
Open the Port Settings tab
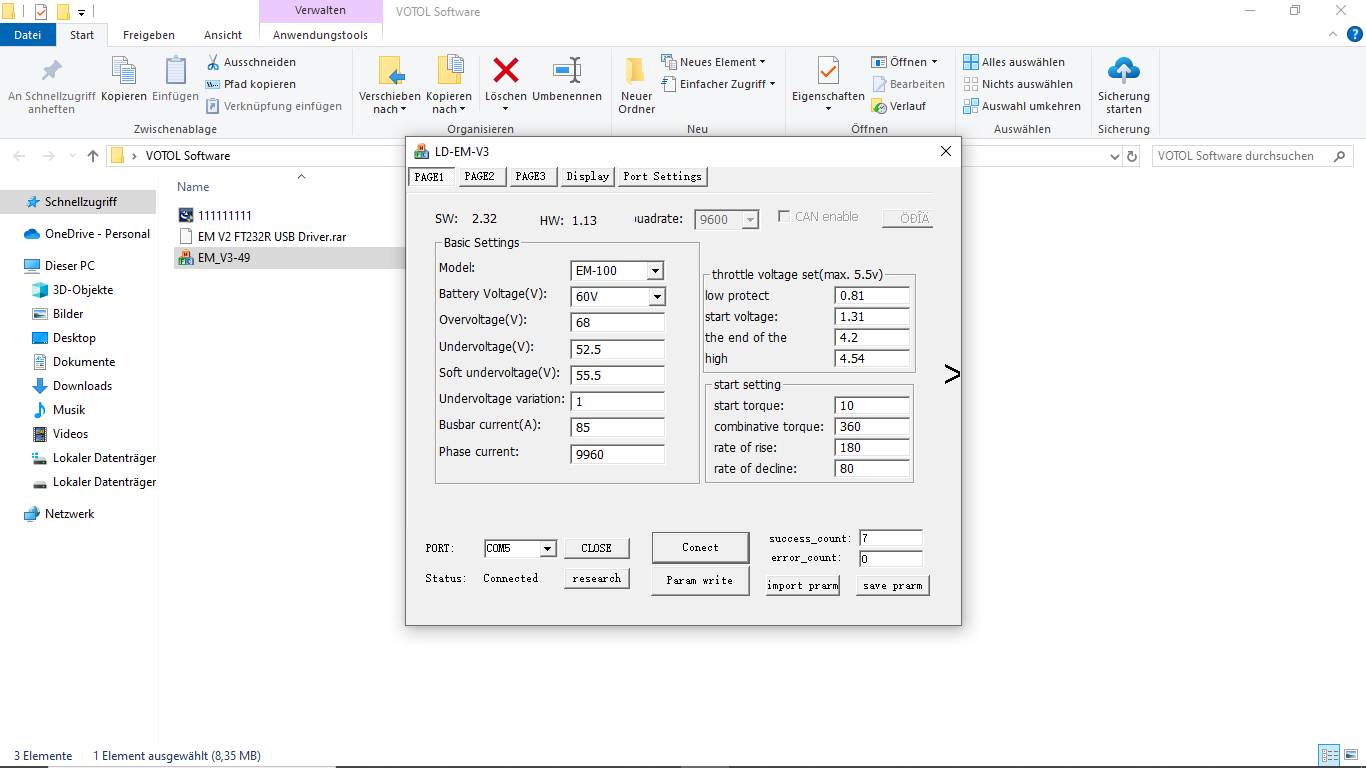[662, 176]
